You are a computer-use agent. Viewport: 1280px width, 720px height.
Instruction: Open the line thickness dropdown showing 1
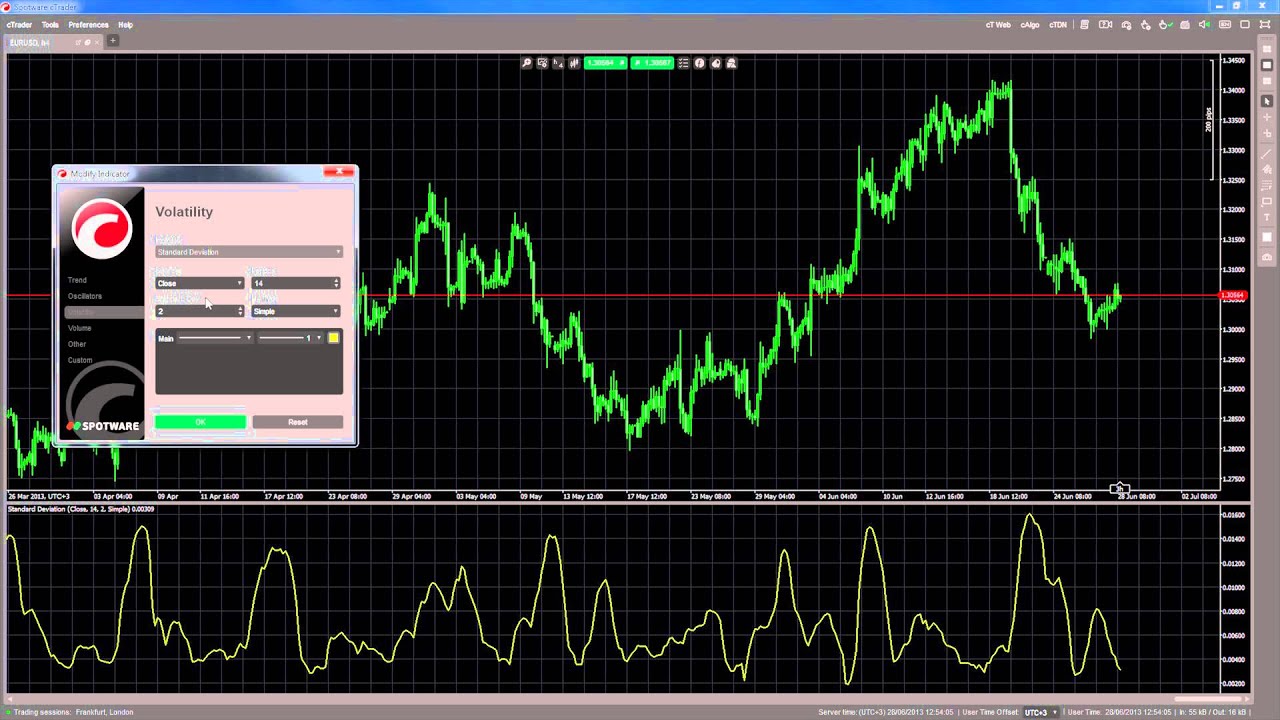click(291, 338)
